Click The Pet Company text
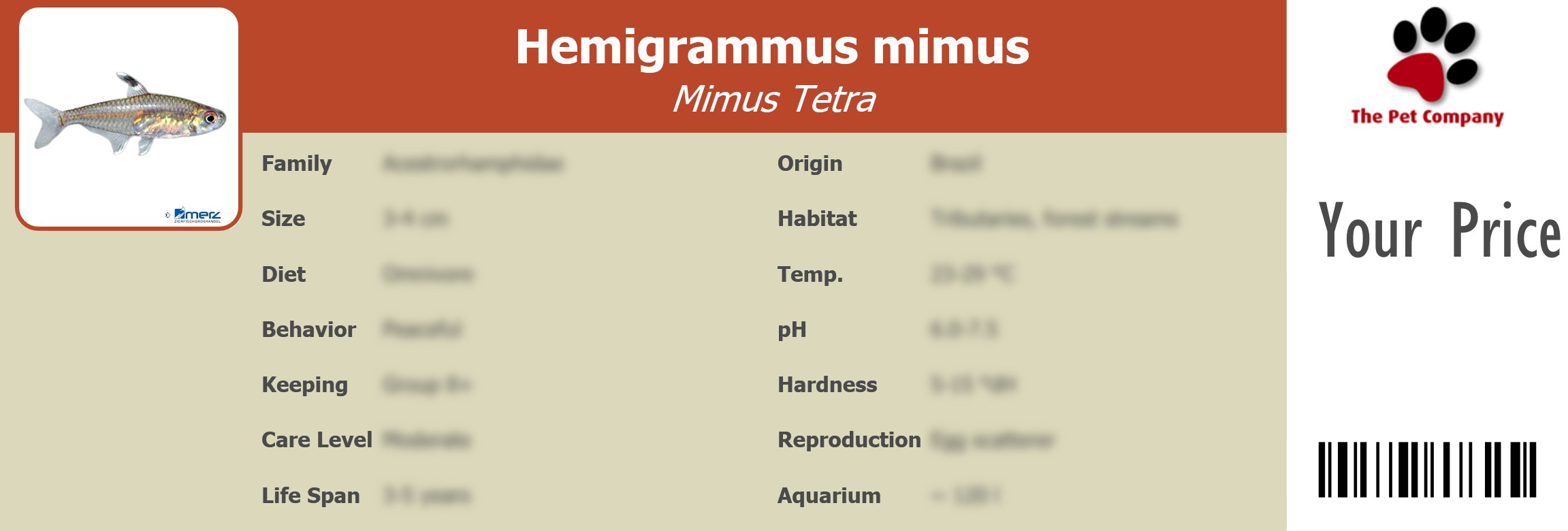The width and height of the screenshot is (1568, 531). 1427,117
